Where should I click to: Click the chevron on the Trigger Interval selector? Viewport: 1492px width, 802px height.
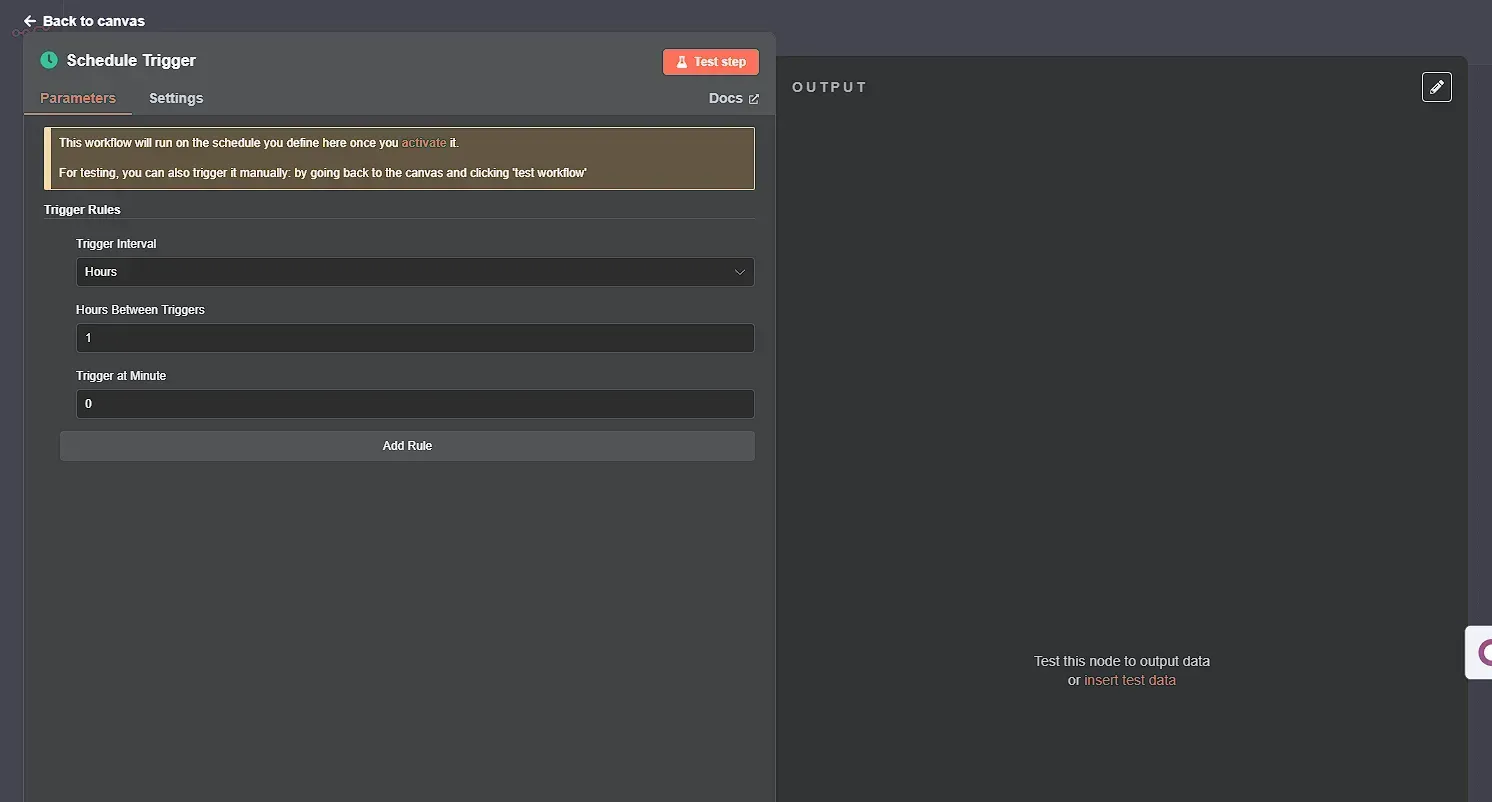[x=740, y=272]
